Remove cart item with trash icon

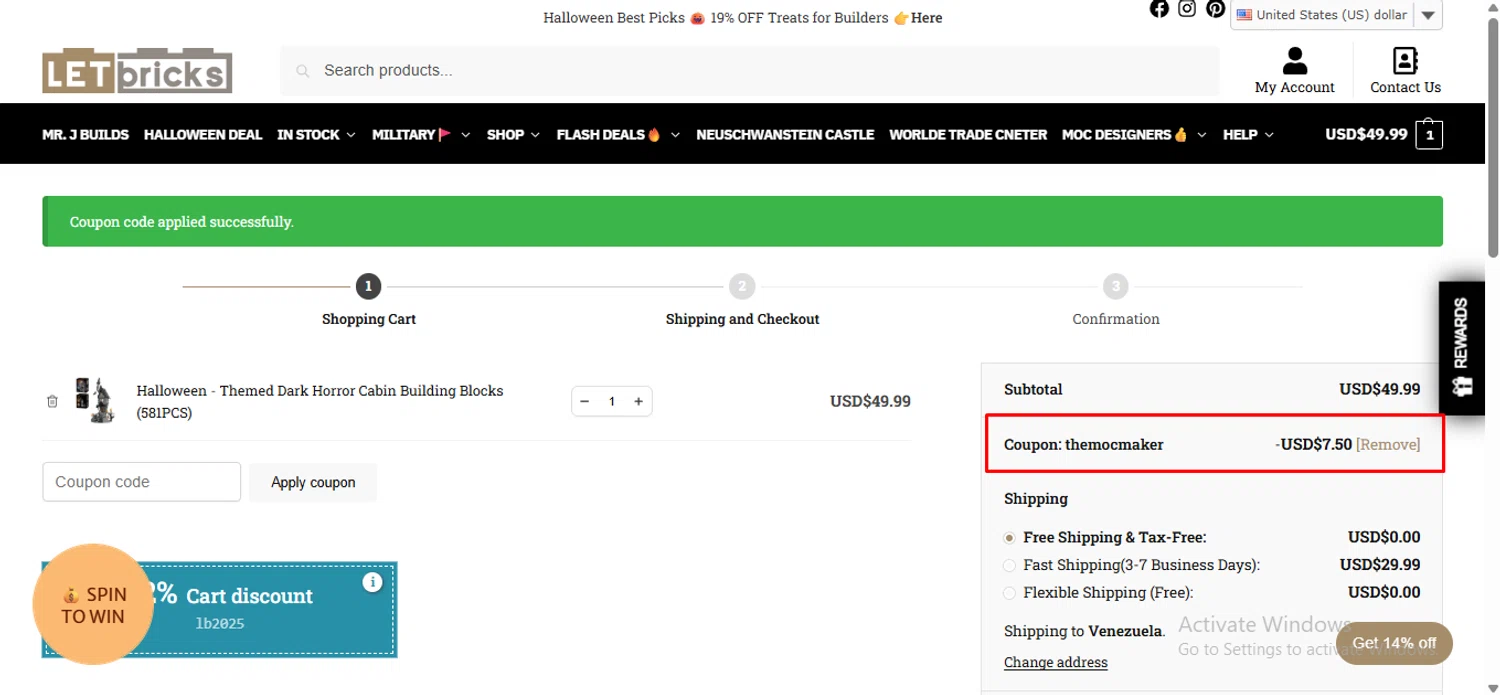(x=52, y=401)
